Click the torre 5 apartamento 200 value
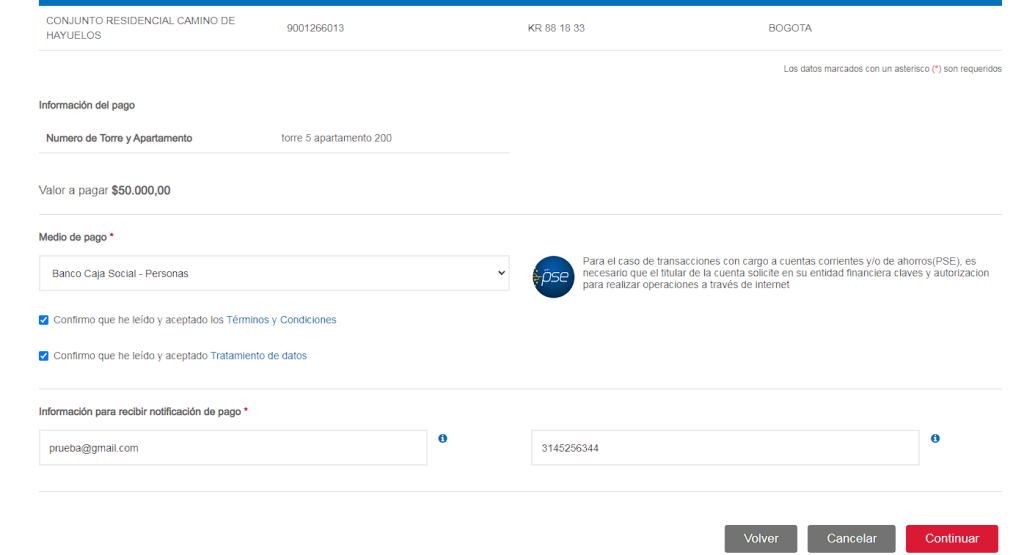Image resolution: width=1024 pixels, height=555 pixels. coord(336,138)
